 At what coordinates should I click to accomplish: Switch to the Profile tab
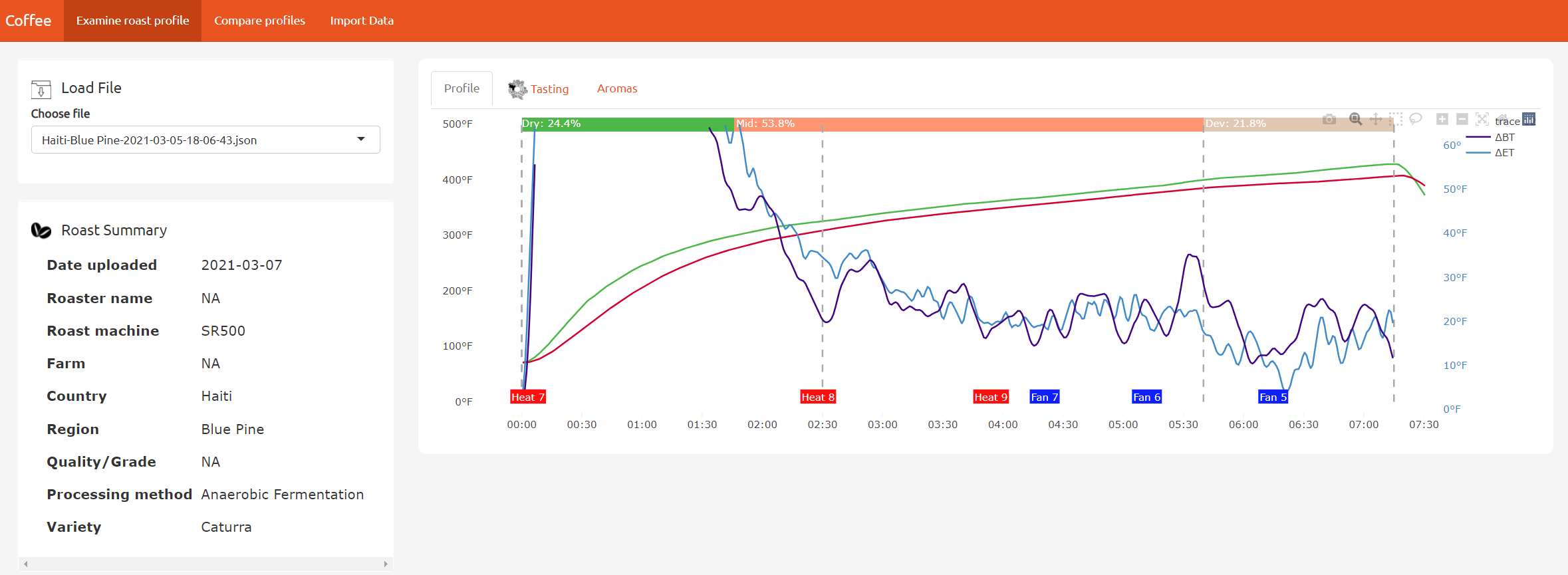[x=461, y=88]
